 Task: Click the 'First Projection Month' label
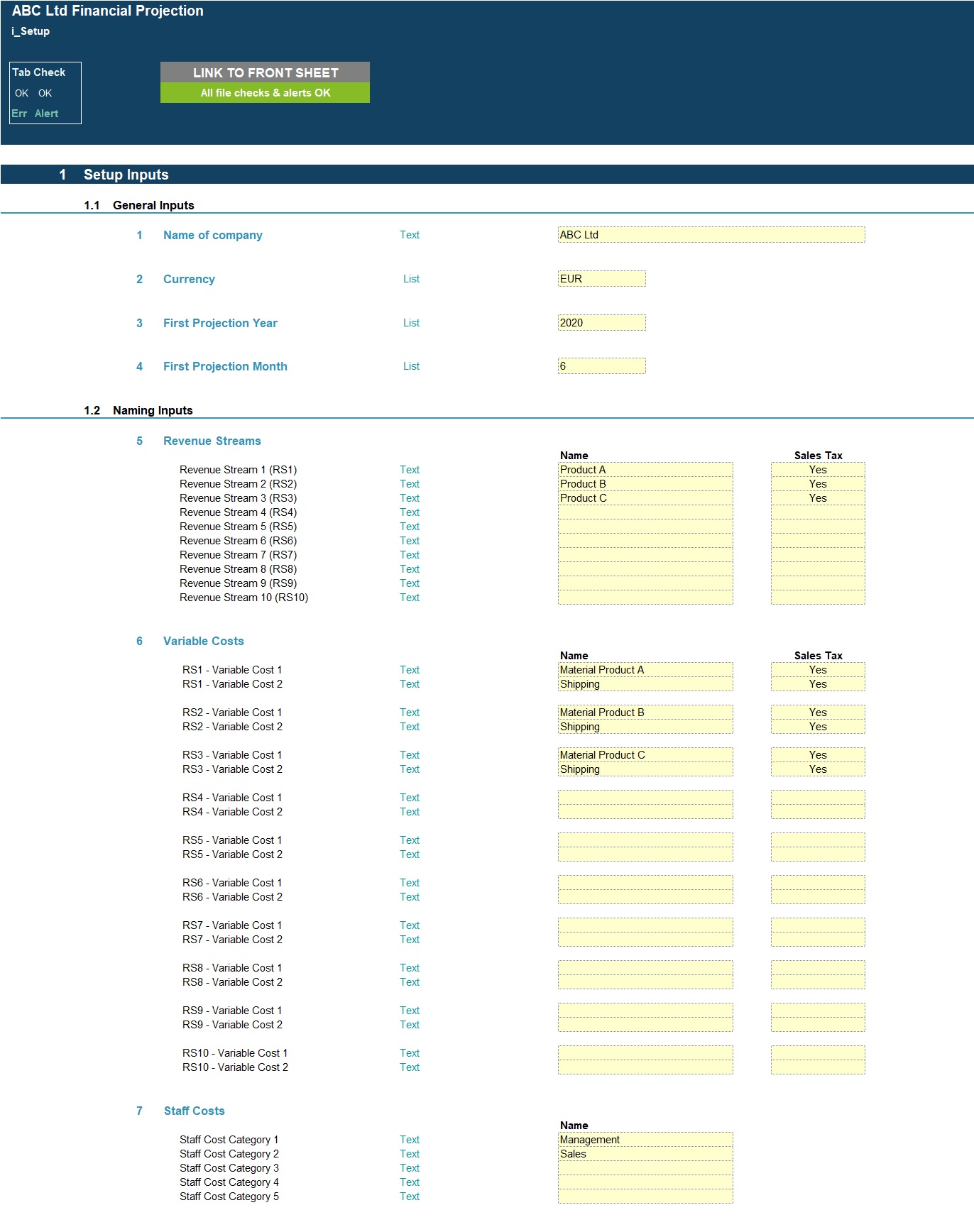coord(225,366)
